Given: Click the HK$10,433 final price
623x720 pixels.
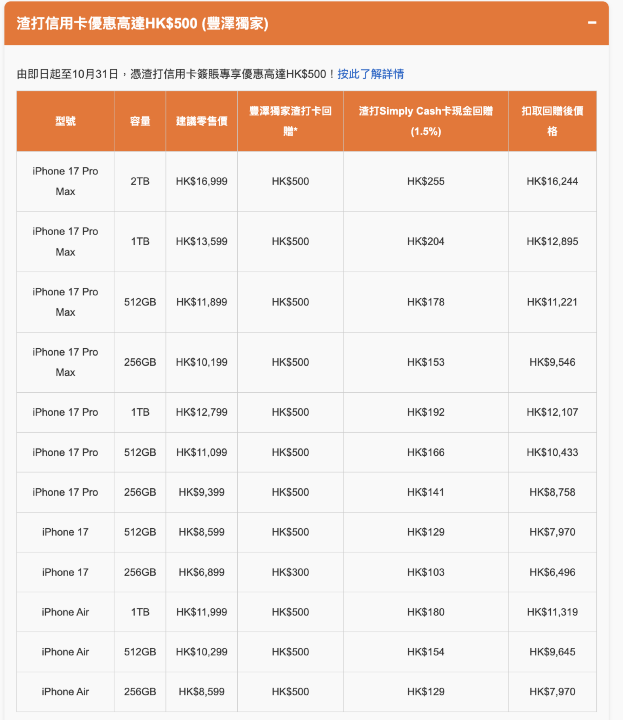Looking at the screenshot, I should (552, 452).
